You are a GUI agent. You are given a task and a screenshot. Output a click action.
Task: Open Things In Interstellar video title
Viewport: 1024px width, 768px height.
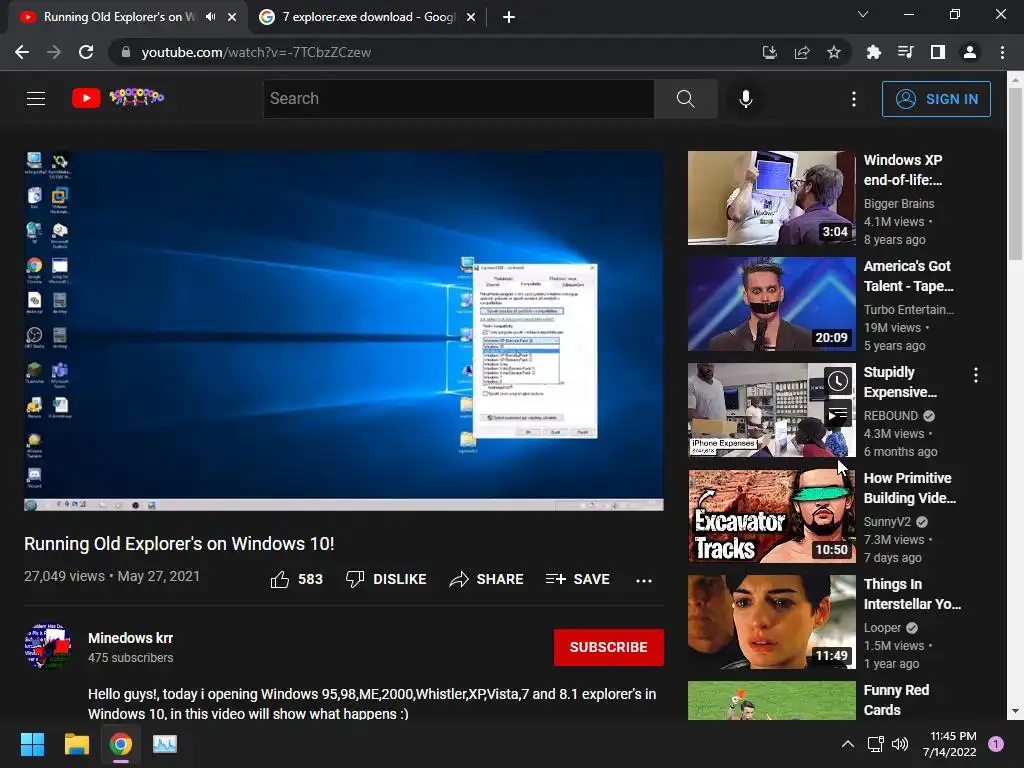point(912,594)
